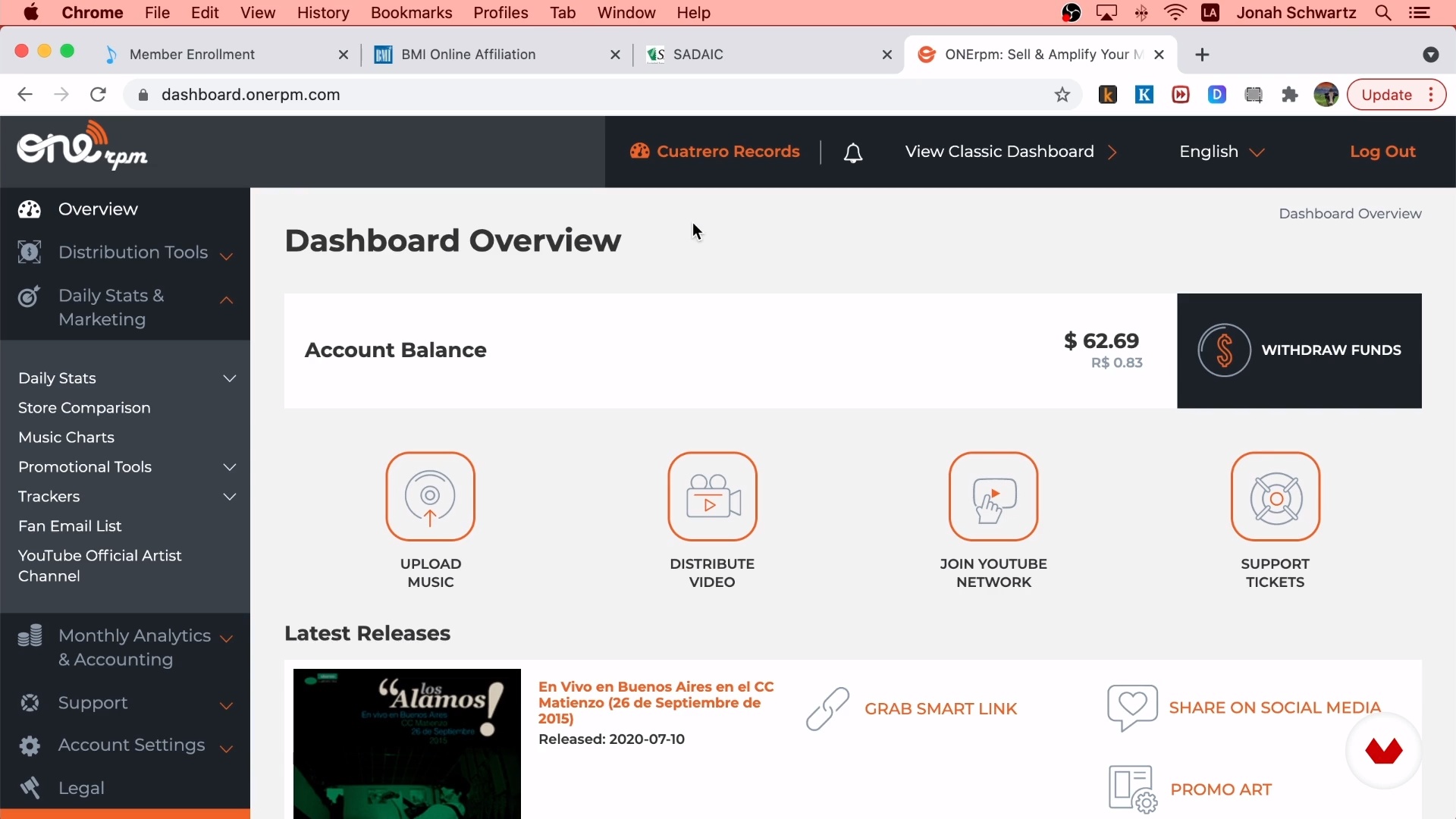Click the Account Settings gear icon

(x=30, y=746)
